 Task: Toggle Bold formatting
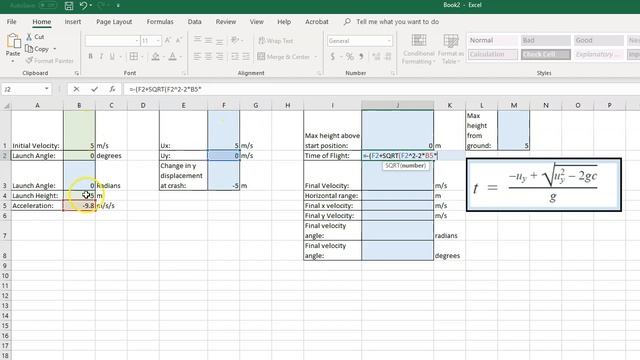(90, 56)
